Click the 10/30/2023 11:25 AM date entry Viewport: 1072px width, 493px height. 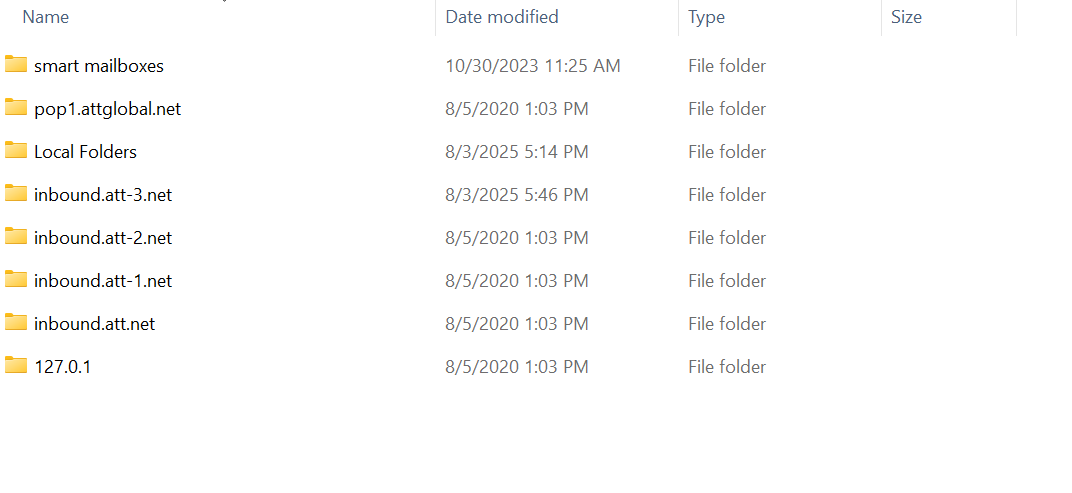click(533, 66)
